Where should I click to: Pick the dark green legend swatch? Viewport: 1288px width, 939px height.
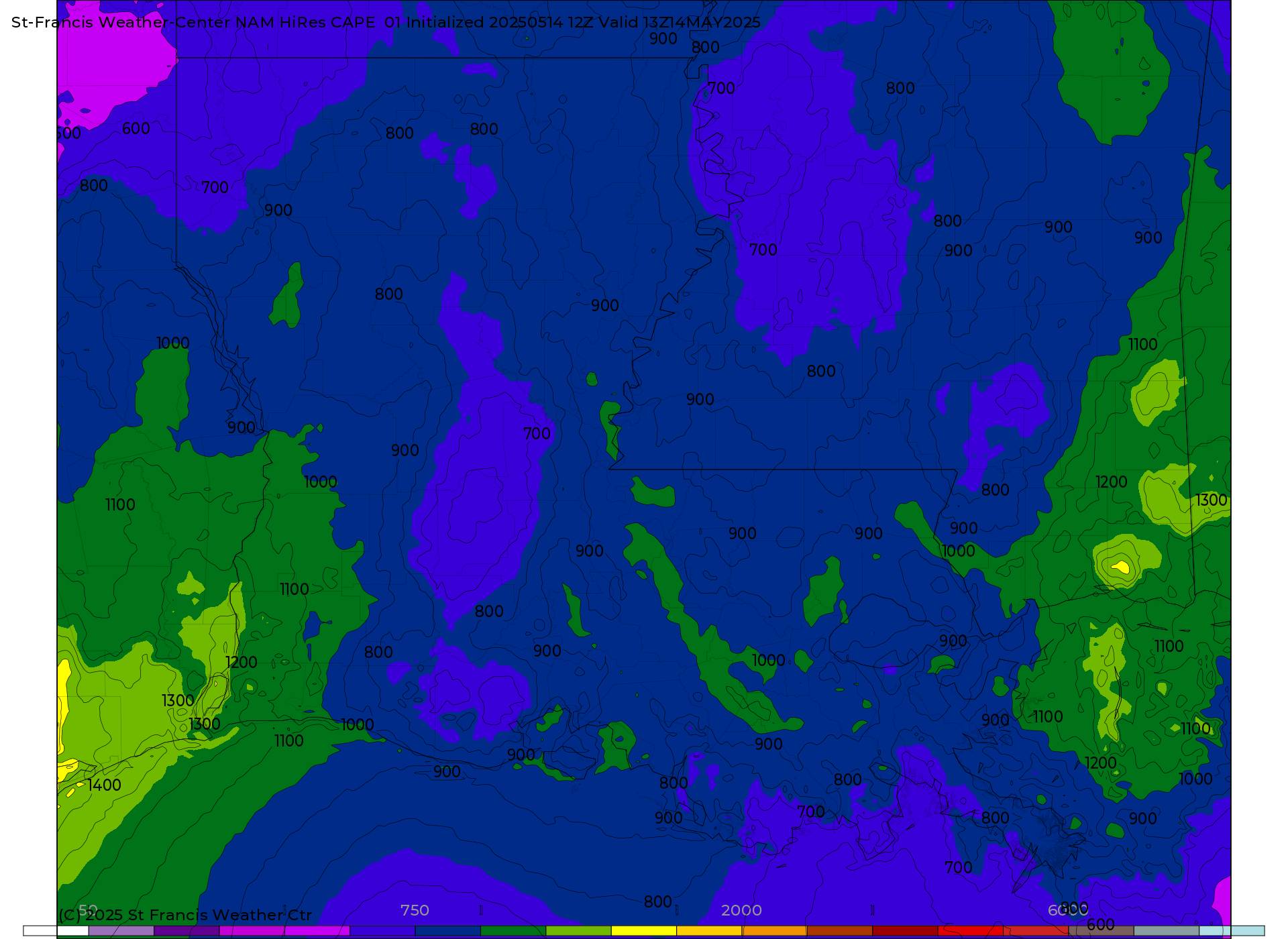513,931
